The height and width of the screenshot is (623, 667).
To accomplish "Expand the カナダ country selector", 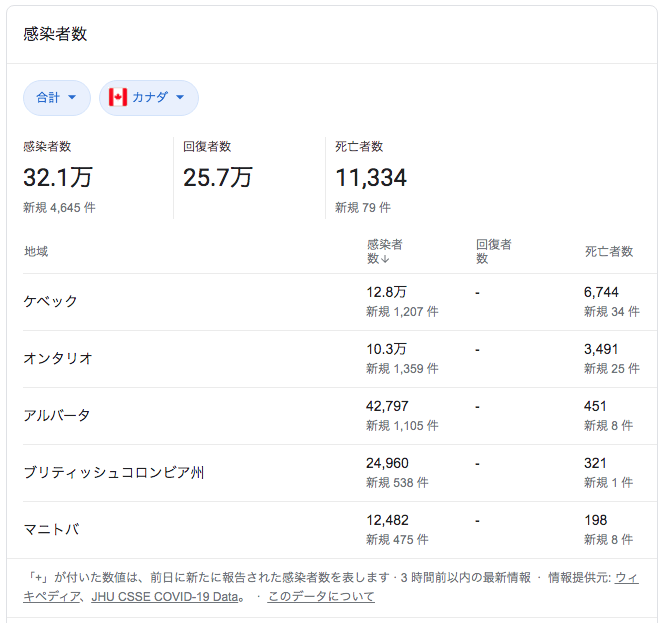I will coord(149,97).
